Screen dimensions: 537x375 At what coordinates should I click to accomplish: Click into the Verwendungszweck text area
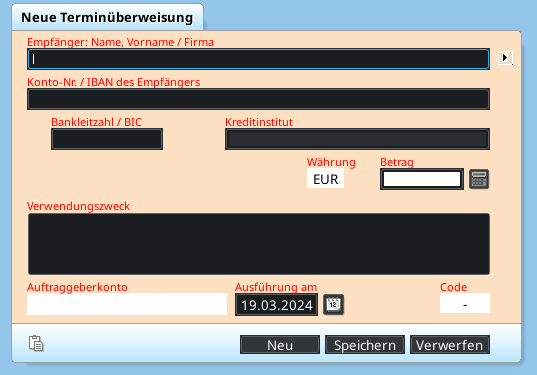coord(259,244)
